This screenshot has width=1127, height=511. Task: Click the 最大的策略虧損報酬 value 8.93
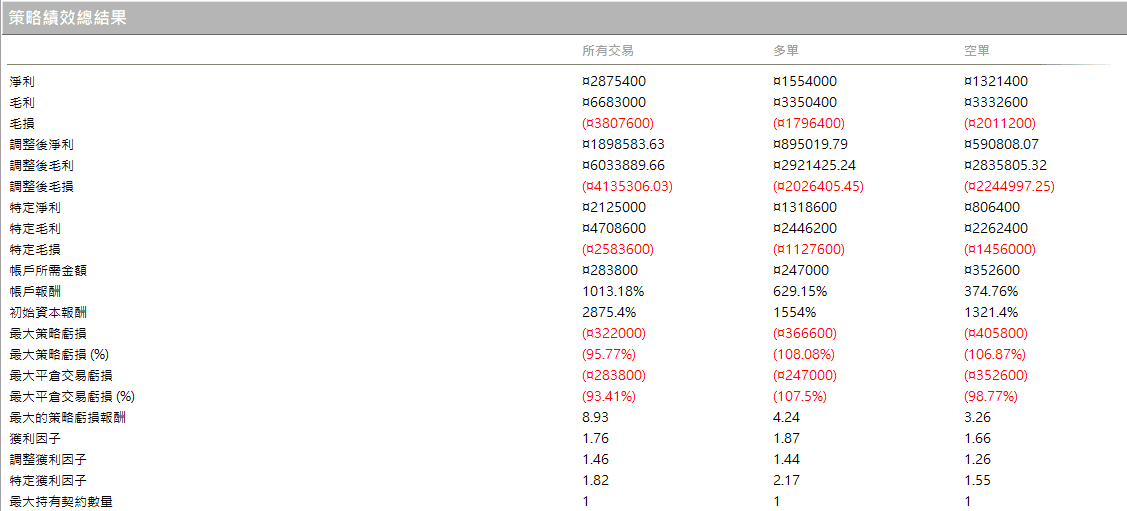pos(595,417)
